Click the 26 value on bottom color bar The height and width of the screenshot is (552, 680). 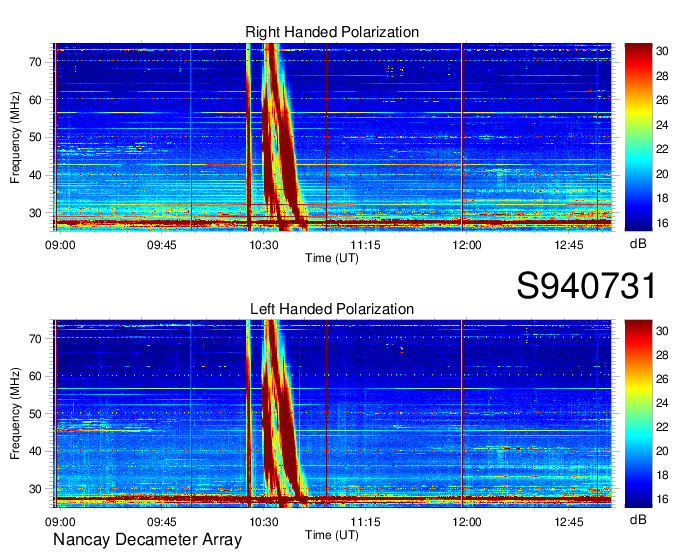[662, 379]
